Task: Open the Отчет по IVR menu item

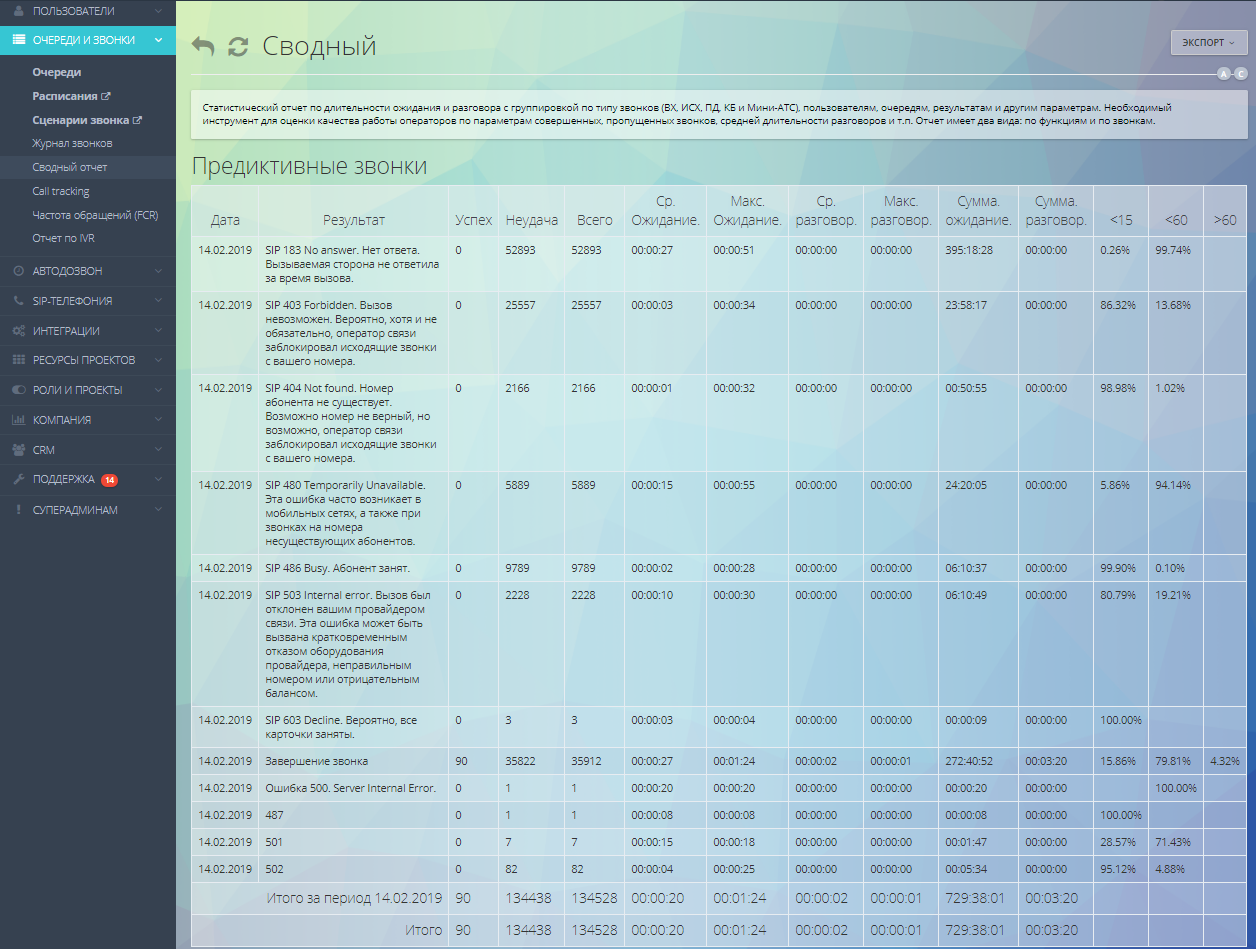Action: (x=63, y=238)
